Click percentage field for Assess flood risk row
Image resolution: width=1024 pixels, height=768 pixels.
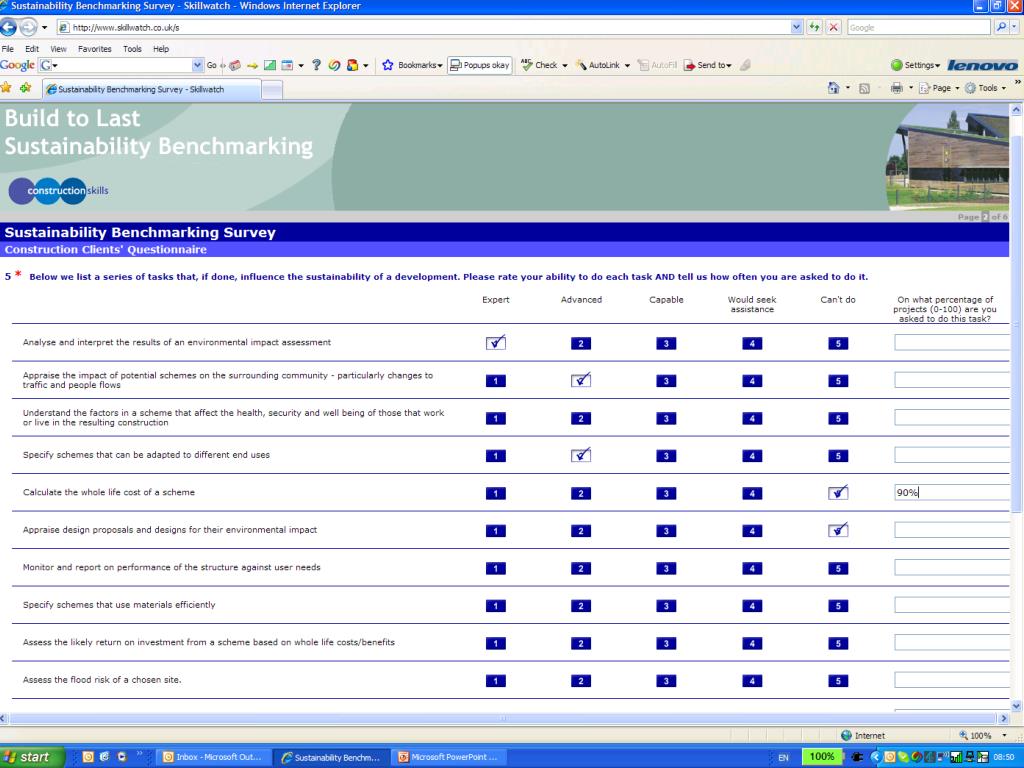point(952,680)
